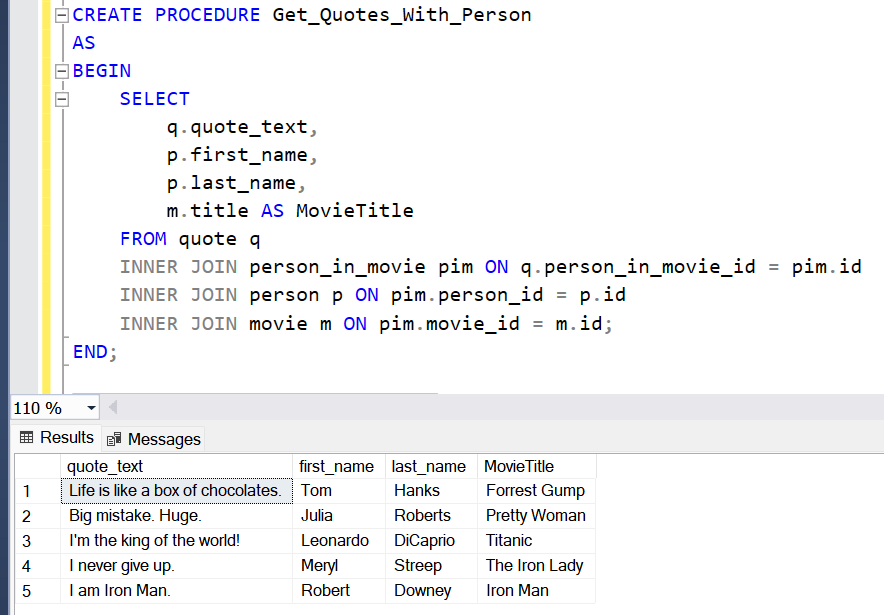884x615 pixels.
Task: Click 'pim.movie_id' in the third join
Action: point(449,324)
